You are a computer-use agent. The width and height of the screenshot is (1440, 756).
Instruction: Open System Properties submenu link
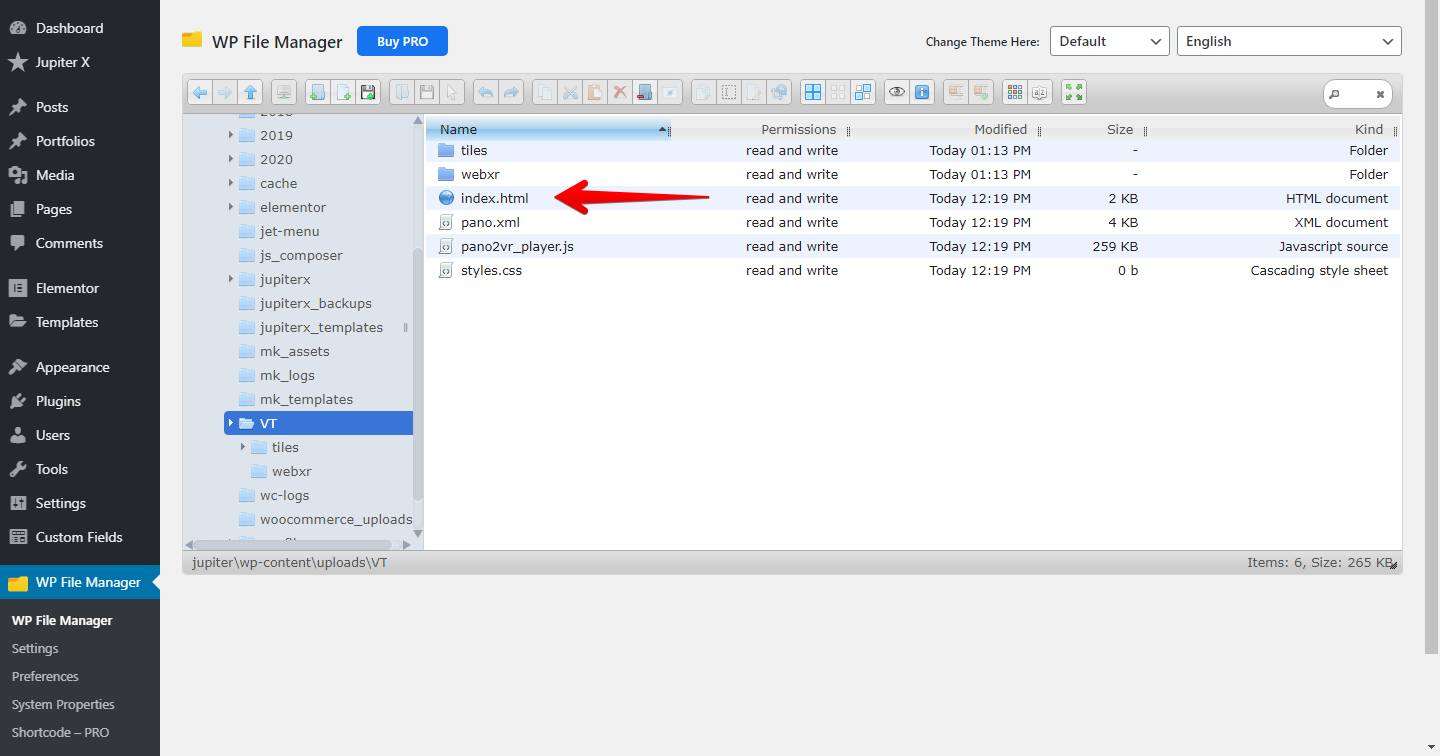63,704
